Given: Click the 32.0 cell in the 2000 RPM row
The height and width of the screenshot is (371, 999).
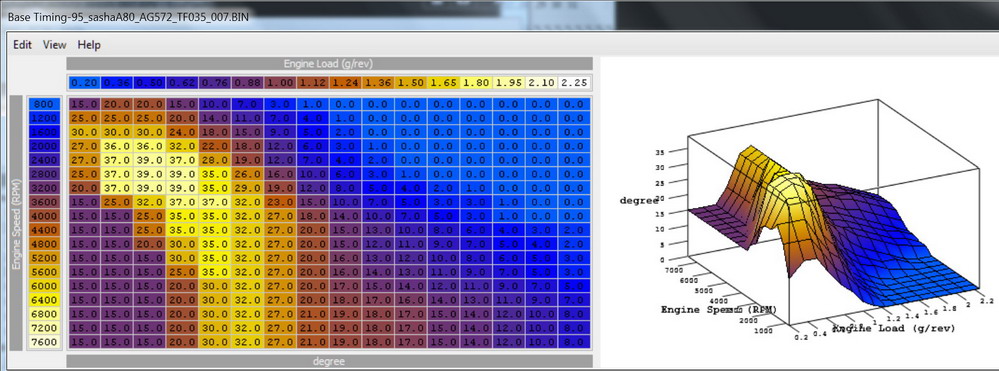Looking at the screenshot, I should coord(182,146).
